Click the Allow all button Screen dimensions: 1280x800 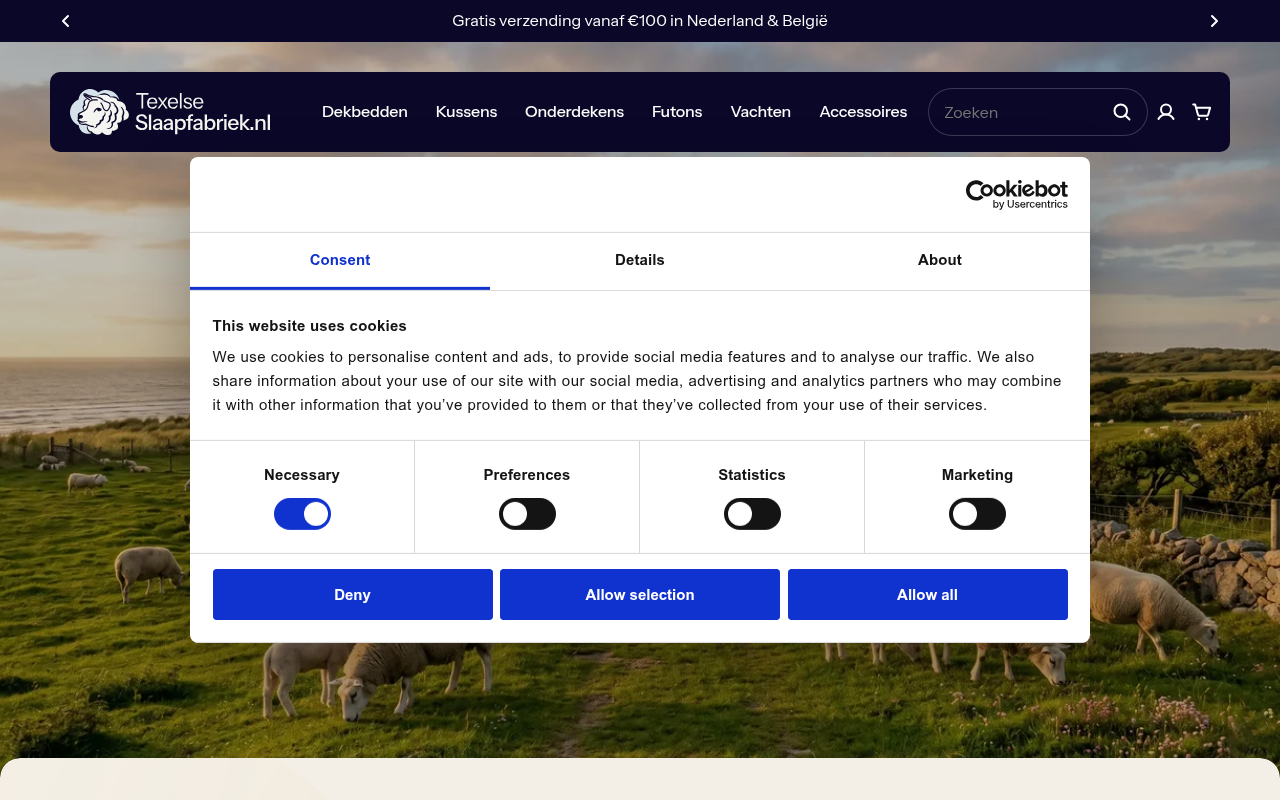[927, 594]
